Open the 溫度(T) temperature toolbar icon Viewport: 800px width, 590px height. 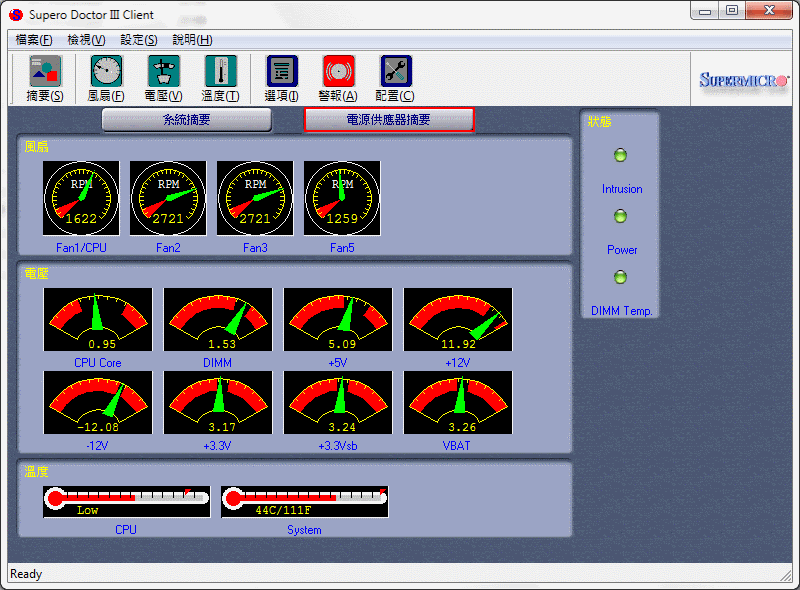tap(220, 72)
